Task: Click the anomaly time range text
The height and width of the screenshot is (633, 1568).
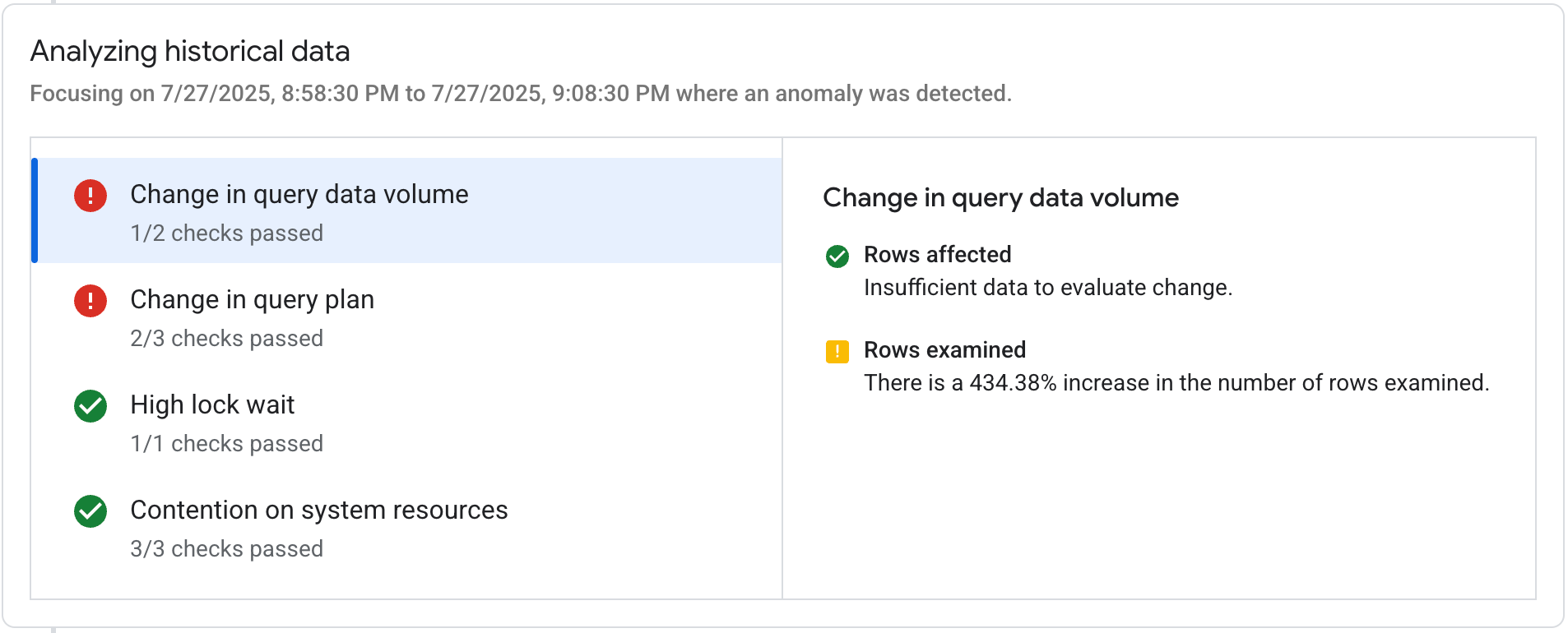Action: (521, 94)
